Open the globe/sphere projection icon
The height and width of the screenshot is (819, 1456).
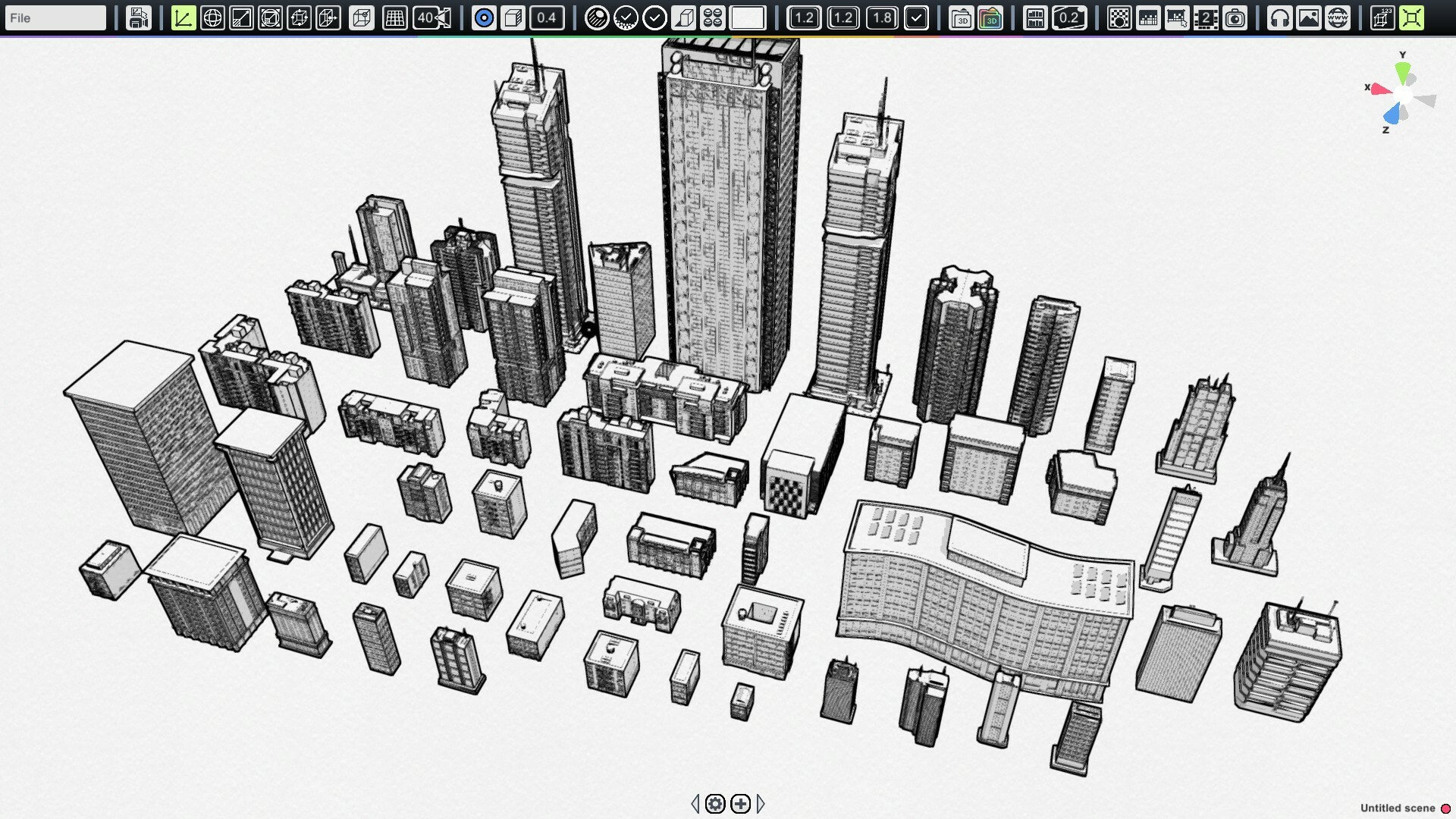214,17
